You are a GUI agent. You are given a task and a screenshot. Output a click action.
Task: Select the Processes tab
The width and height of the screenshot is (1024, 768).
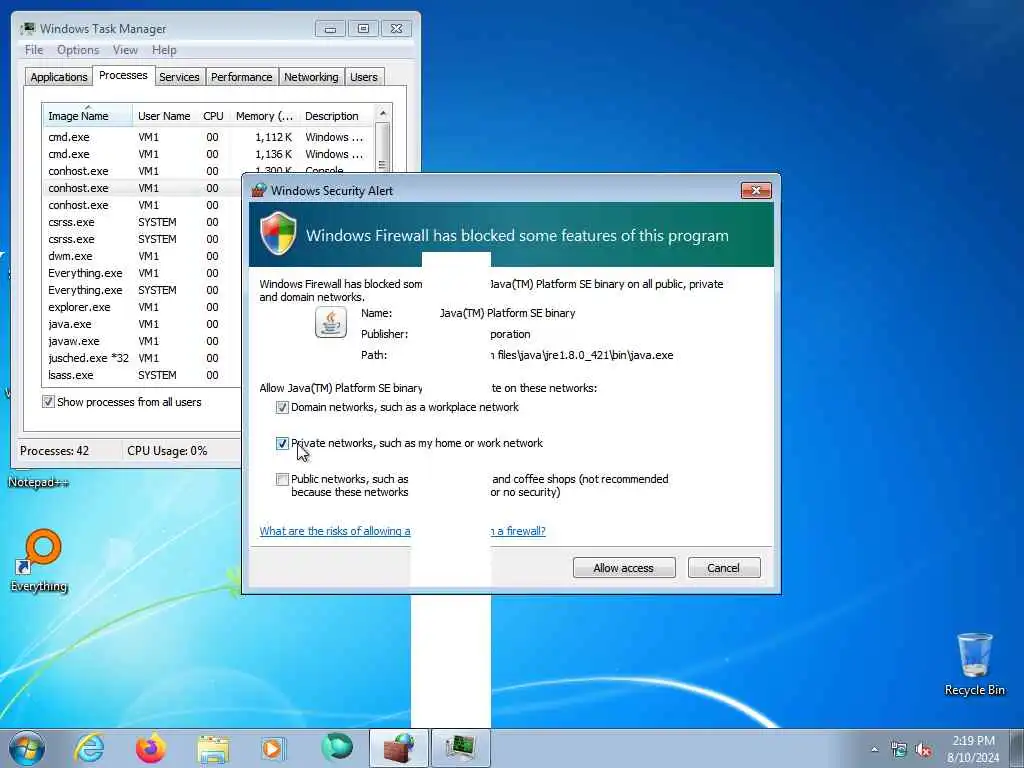pyautogui.click(x=123, y=75)
